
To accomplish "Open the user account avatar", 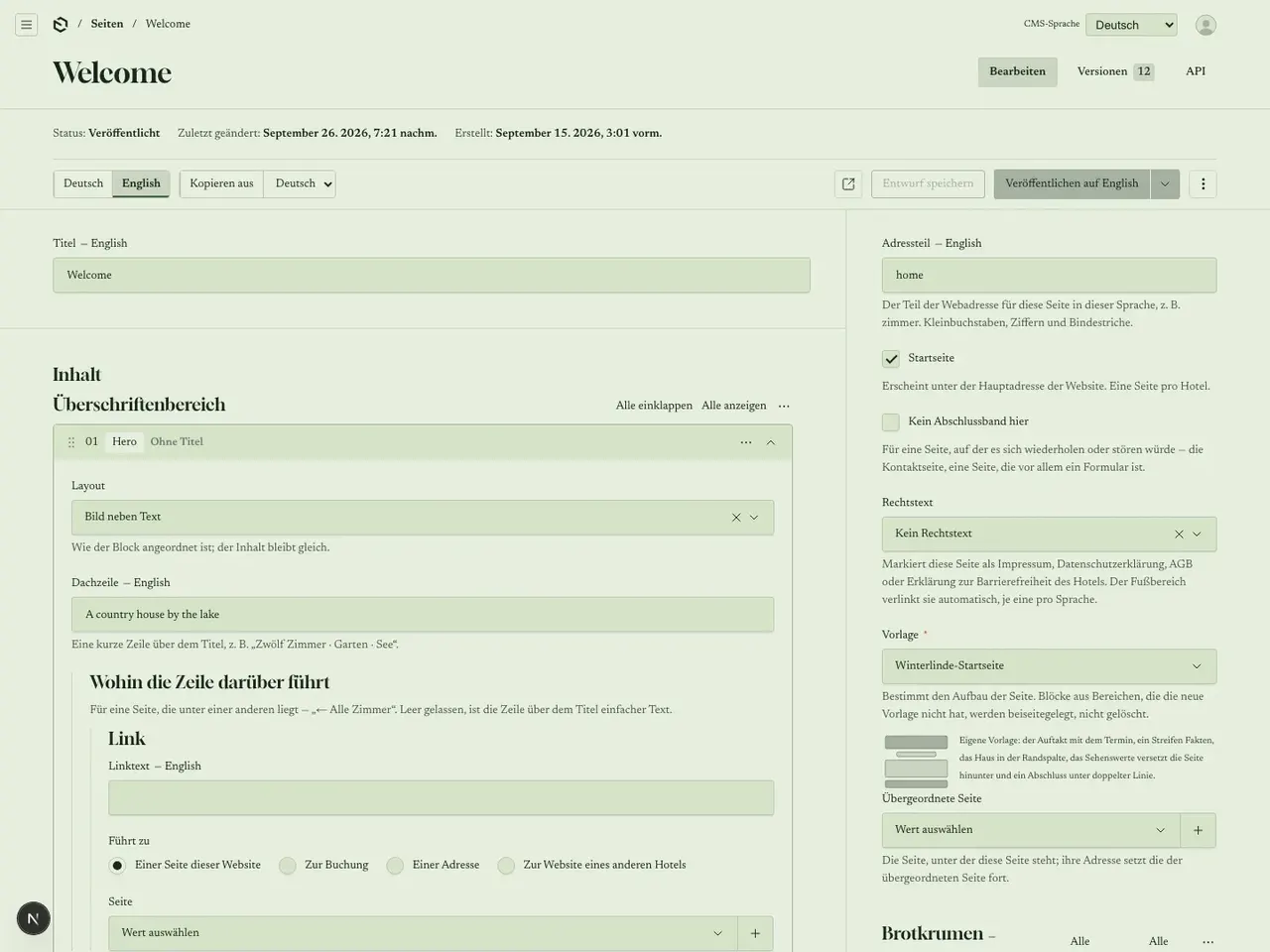I will point(1206,25).
